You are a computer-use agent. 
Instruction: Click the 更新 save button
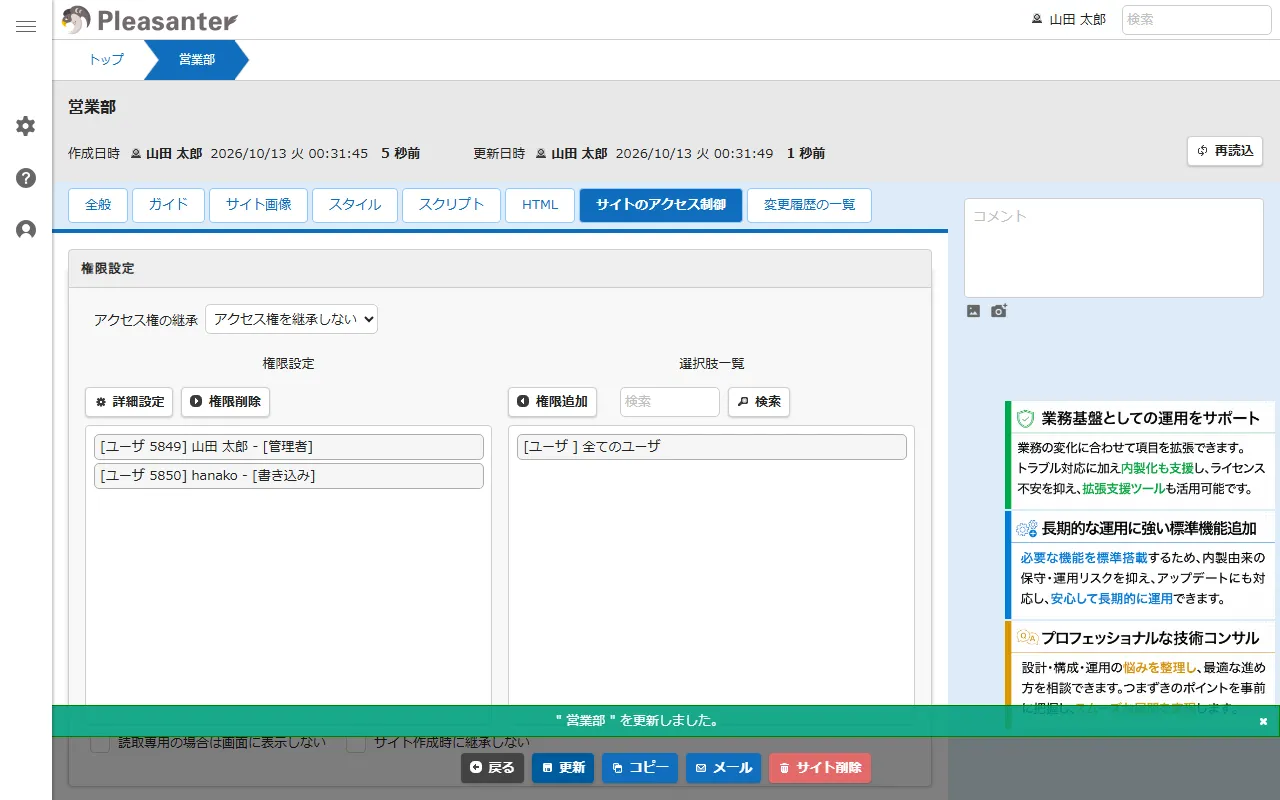(563, 768)
